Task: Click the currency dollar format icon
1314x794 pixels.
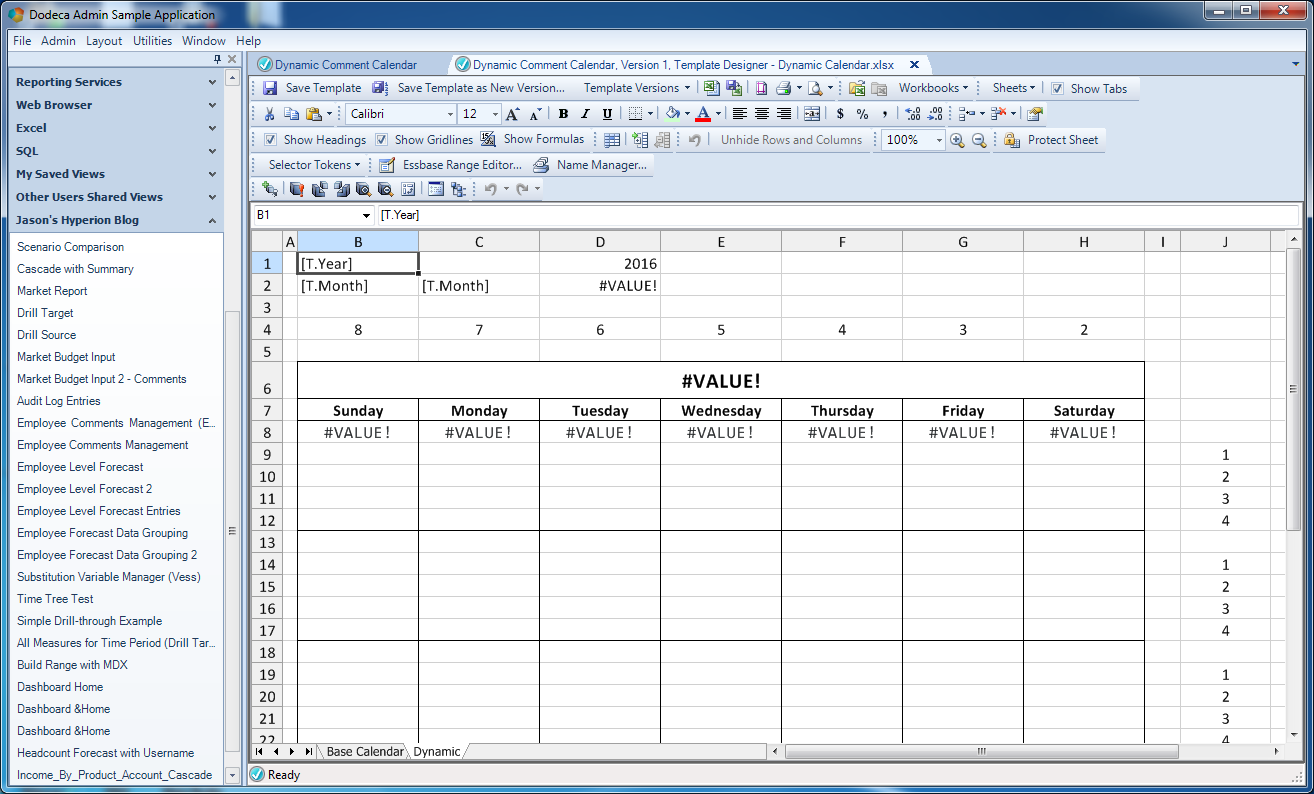Action: coord(840,114)
